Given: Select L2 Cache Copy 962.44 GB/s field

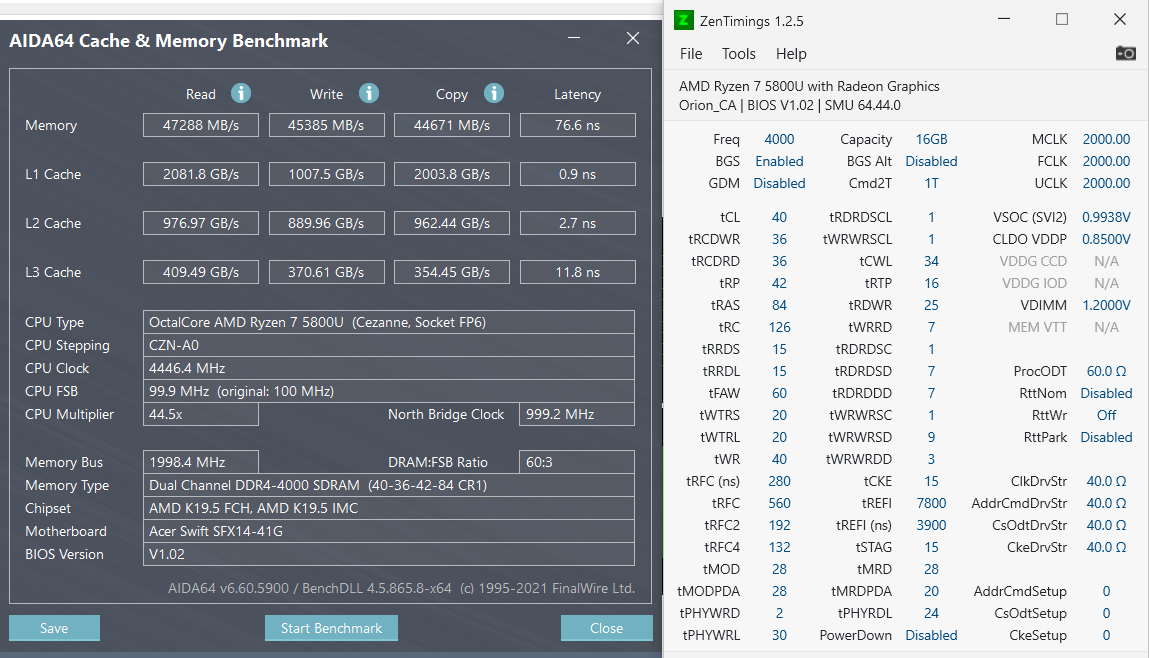Looking at the screenshot, I should pos(452,223).
